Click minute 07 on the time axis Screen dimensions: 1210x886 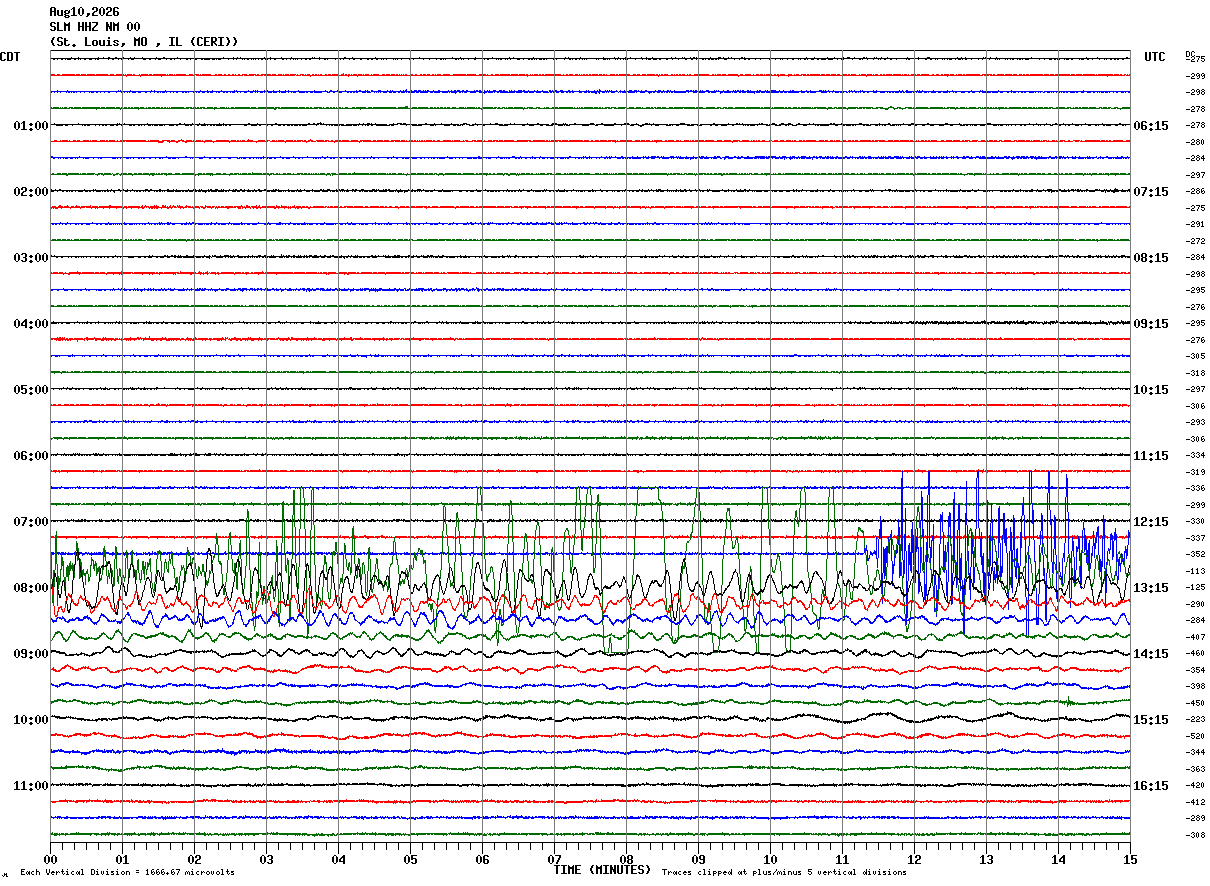[554, 859]
